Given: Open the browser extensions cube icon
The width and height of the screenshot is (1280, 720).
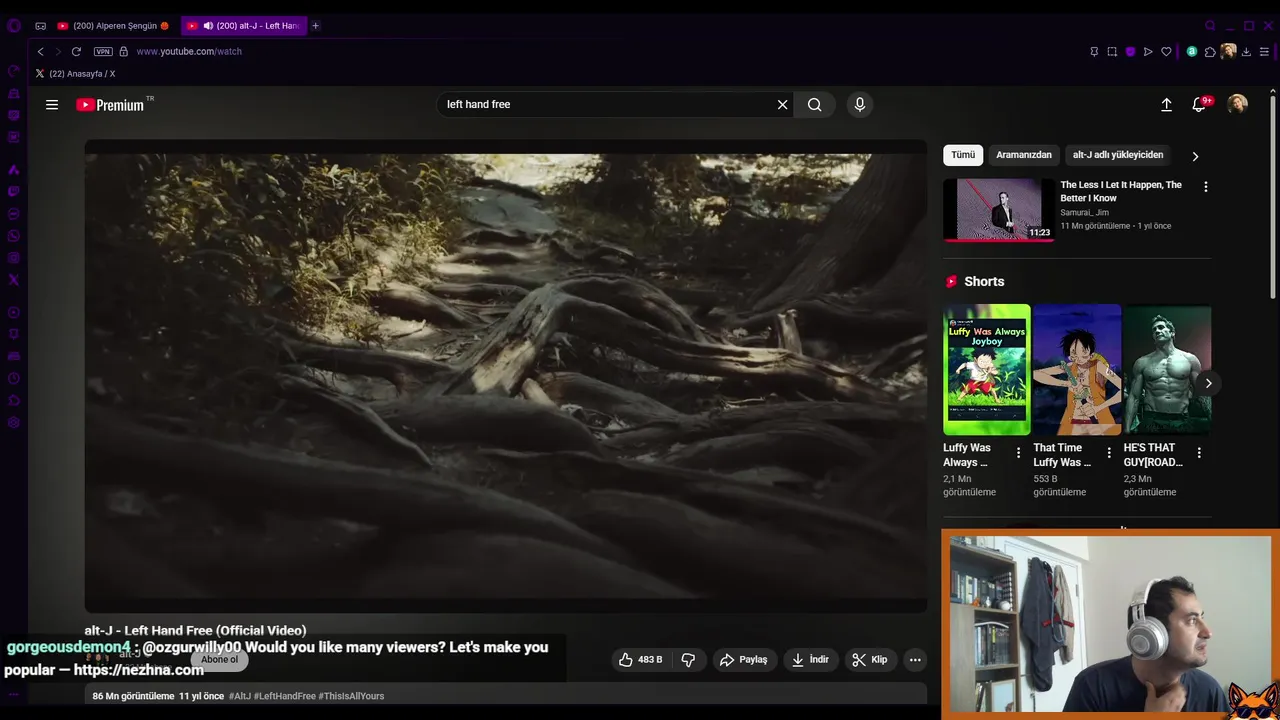Looking at the screenshot, I should tap(1210, 52).
